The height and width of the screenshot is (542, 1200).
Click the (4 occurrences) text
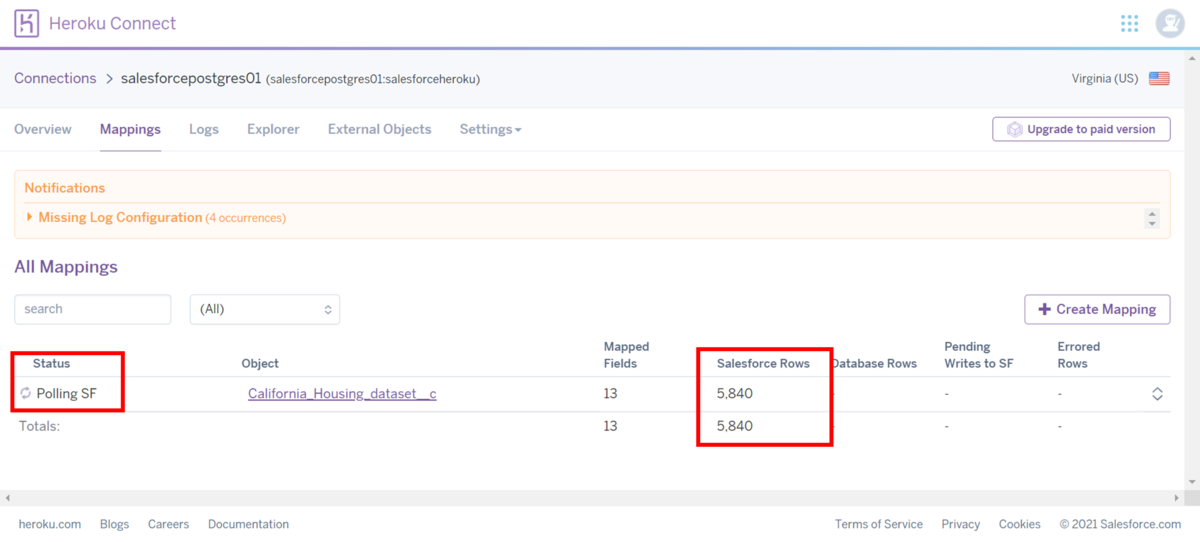(246, 218)
